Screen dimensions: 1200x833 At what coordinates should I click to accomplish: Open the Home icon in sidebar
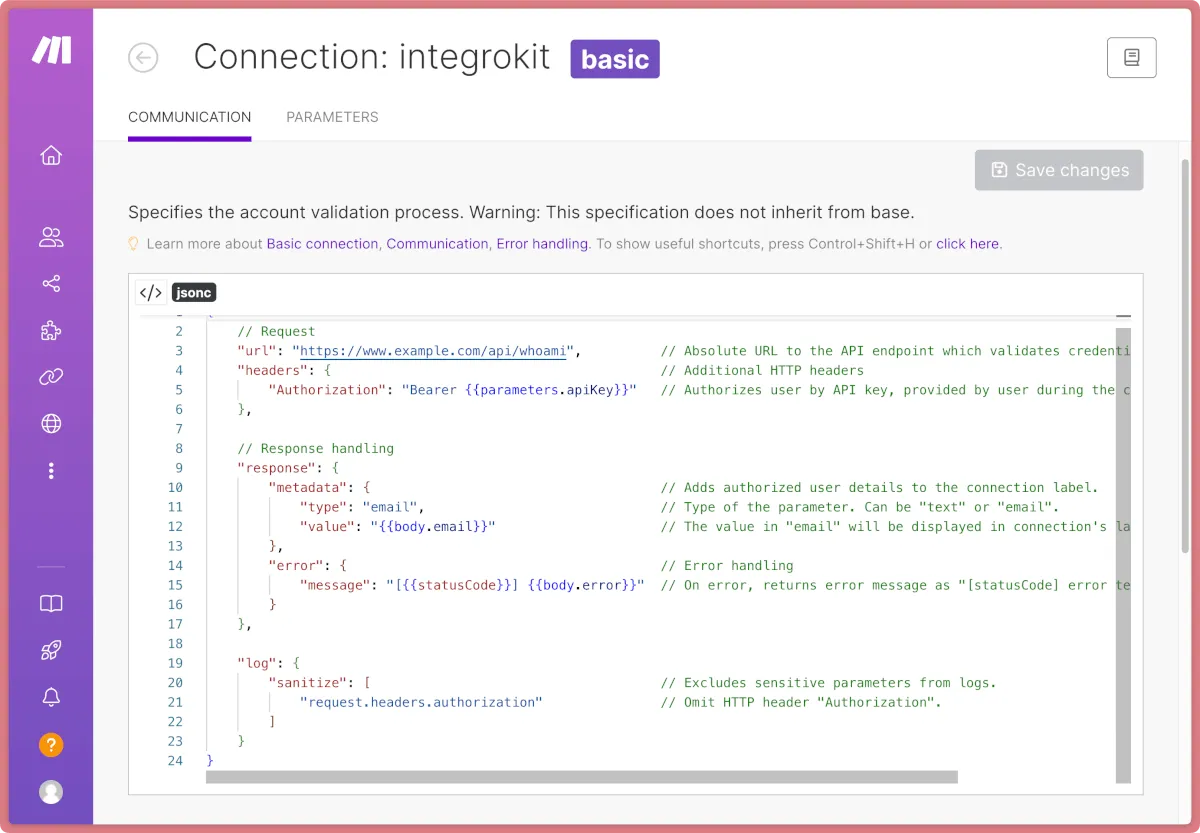[x=51, y=155]
